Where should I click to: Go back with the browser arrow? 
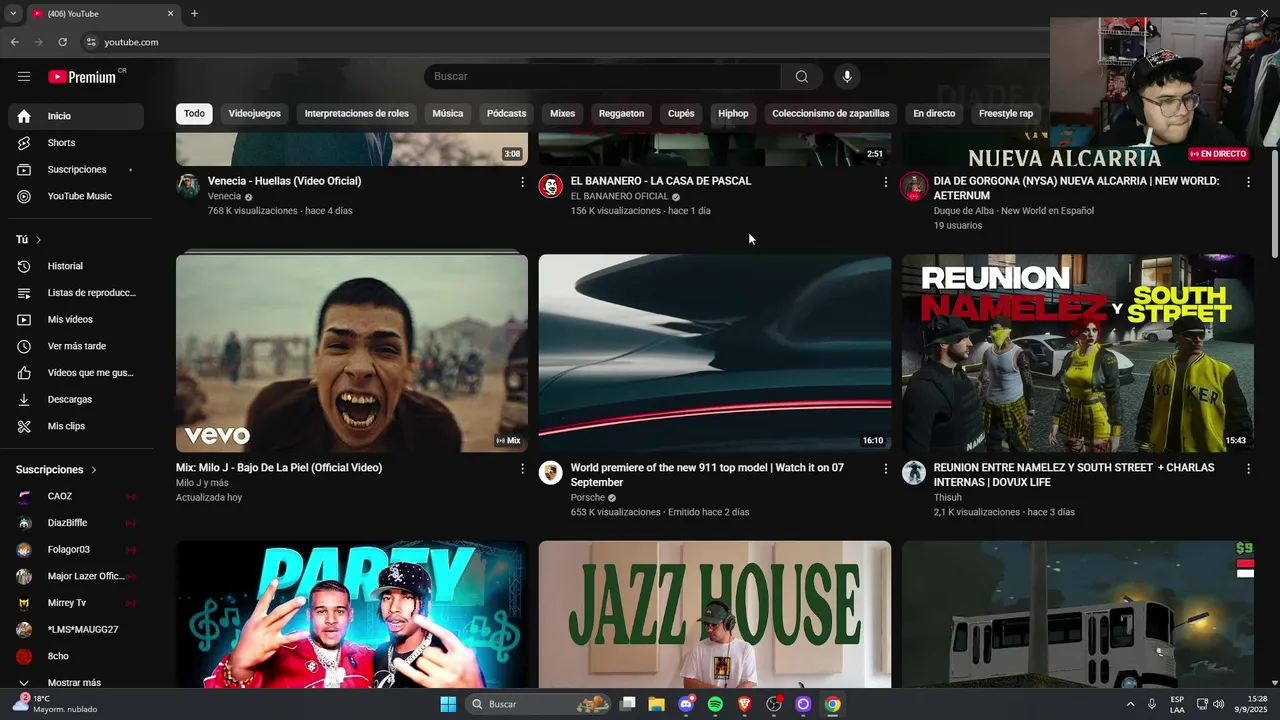pyautogui.click(x=14, y=42)
